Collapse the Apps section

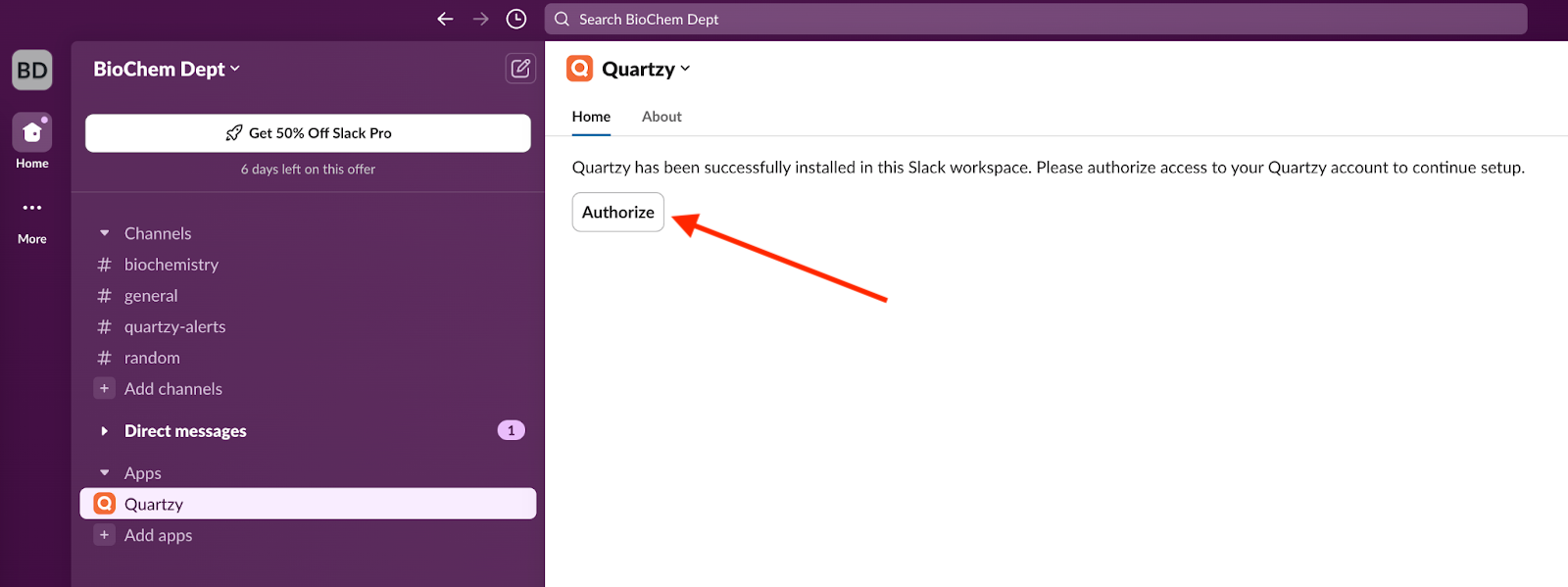point(105,472)
